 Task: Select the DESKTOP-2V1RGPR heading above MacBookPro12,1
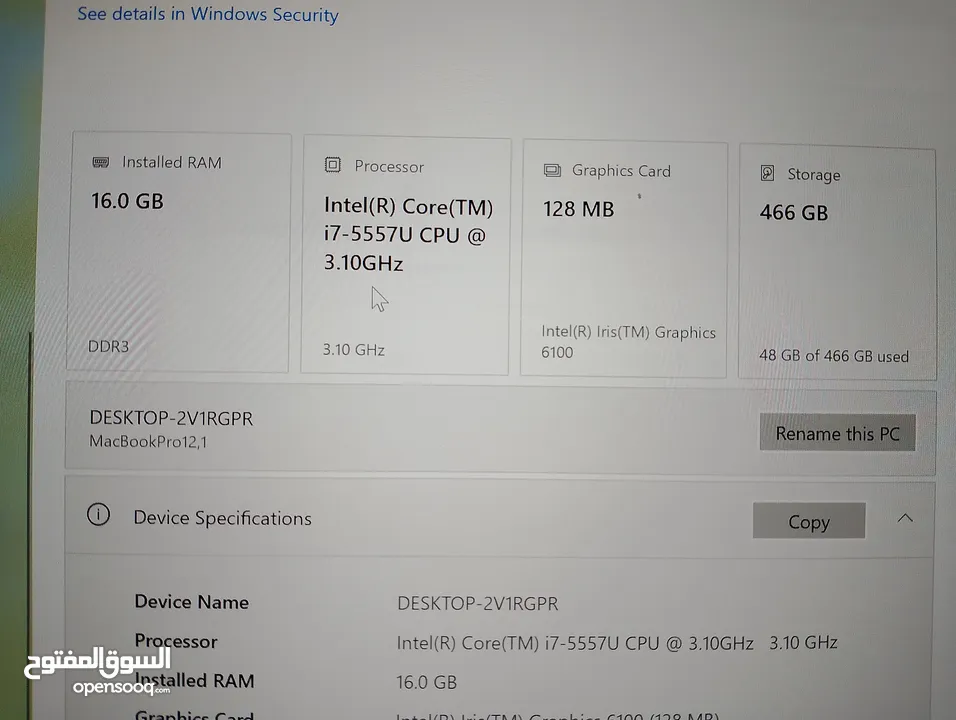point(171,418)
